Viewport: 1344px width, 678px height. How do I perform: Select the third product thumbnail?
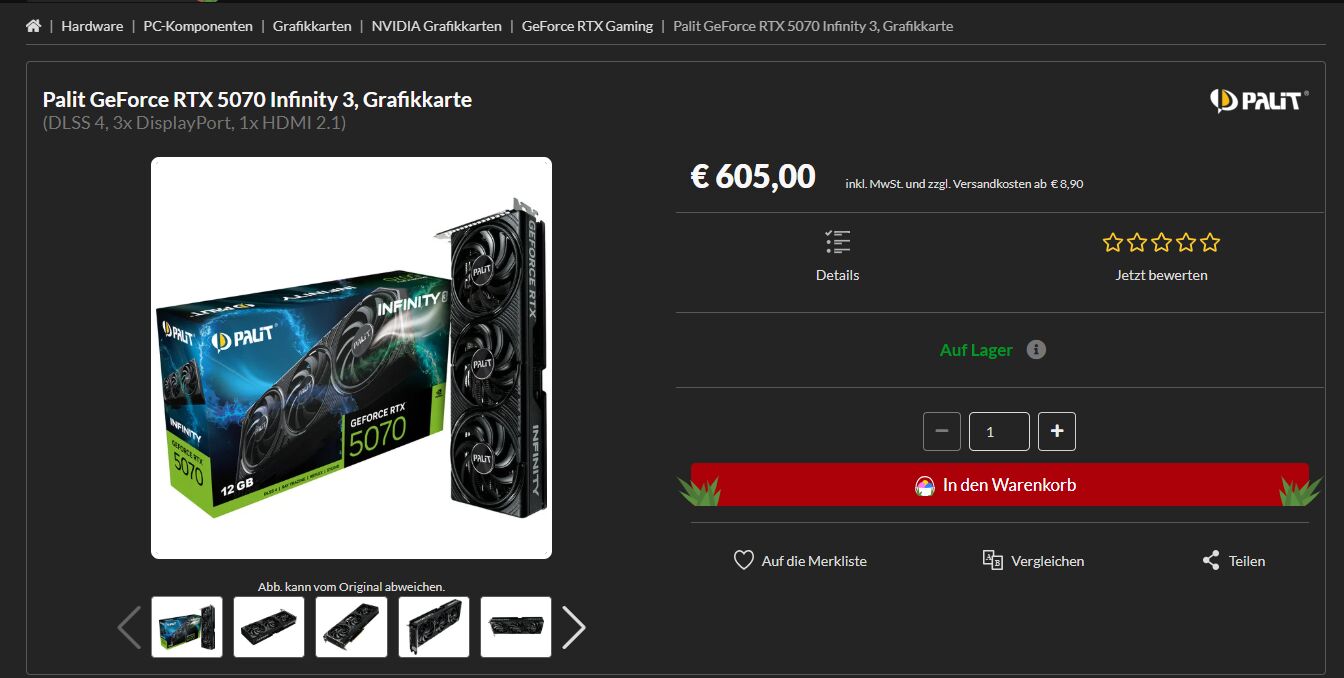[x=351, y=627]
